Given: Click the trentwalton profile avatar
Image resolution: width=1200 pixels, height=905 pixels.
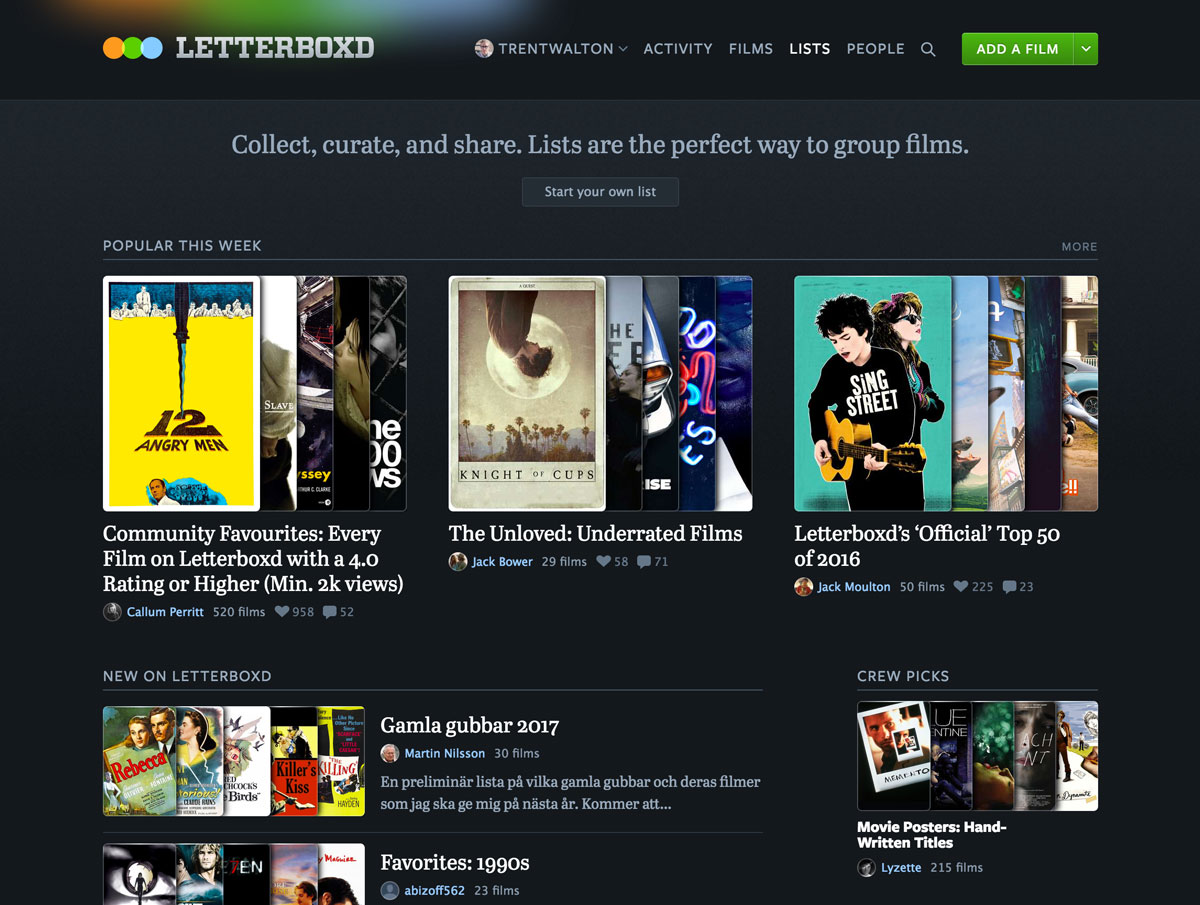Looking at the screenshot, I should 484,48.
